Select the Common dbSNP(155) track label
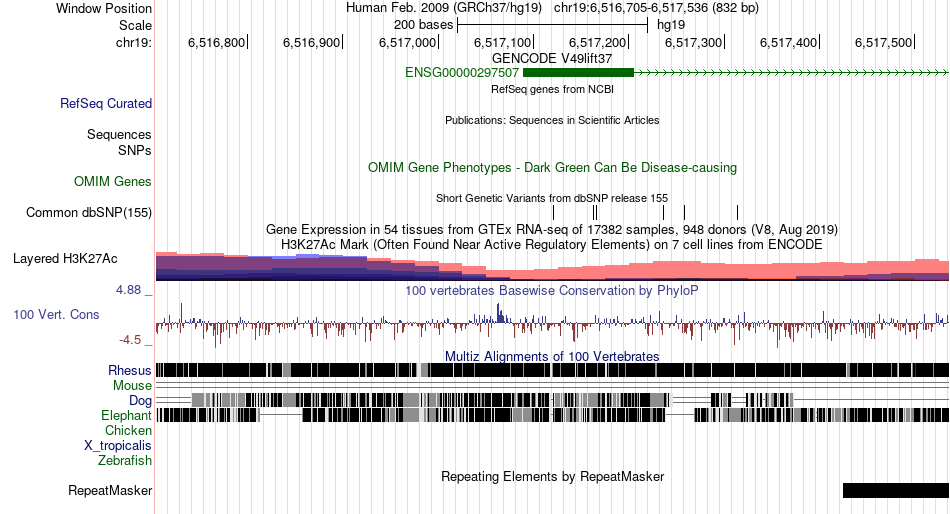Image resolution: width=950 pixels, height=514 pixels. point(89,213)
